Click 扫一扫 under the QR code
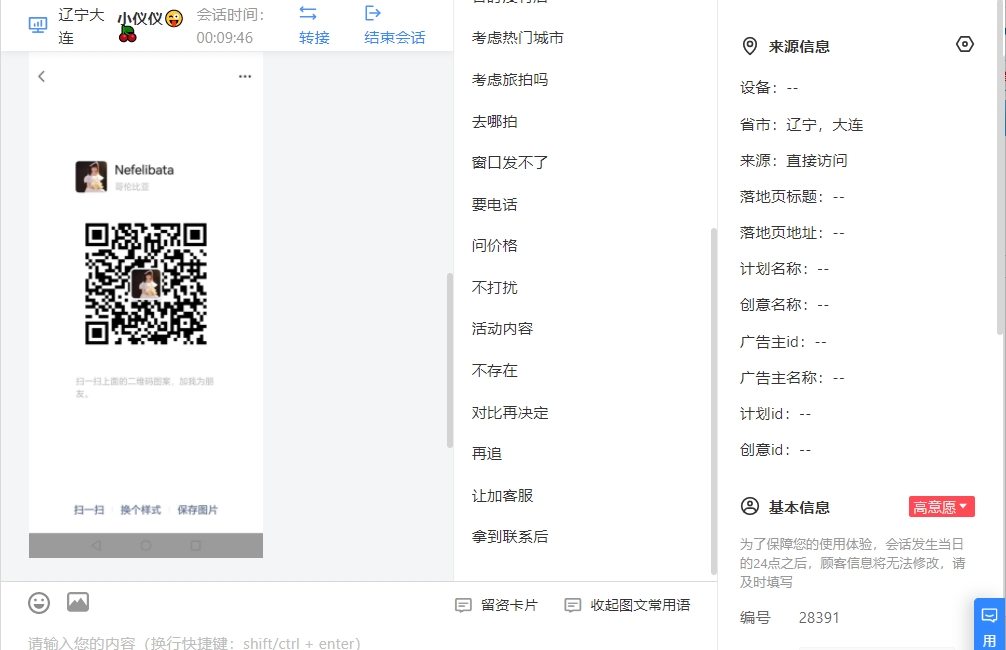 (x=89, y=509)
